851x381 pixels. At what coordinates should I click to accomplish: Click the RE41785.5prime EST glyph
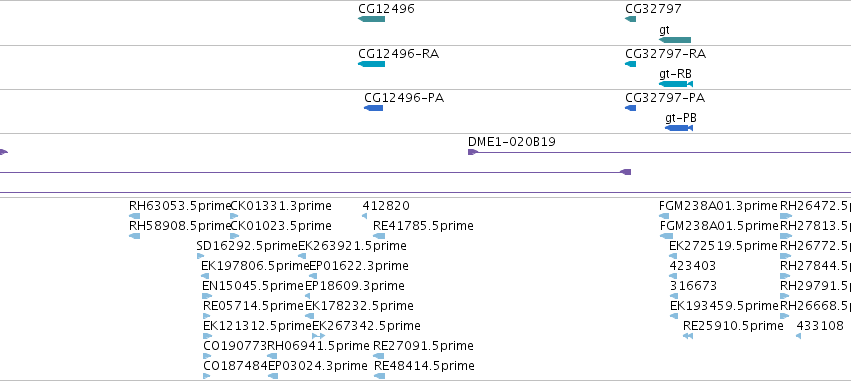pyautogui.click(x=379, y=236)
